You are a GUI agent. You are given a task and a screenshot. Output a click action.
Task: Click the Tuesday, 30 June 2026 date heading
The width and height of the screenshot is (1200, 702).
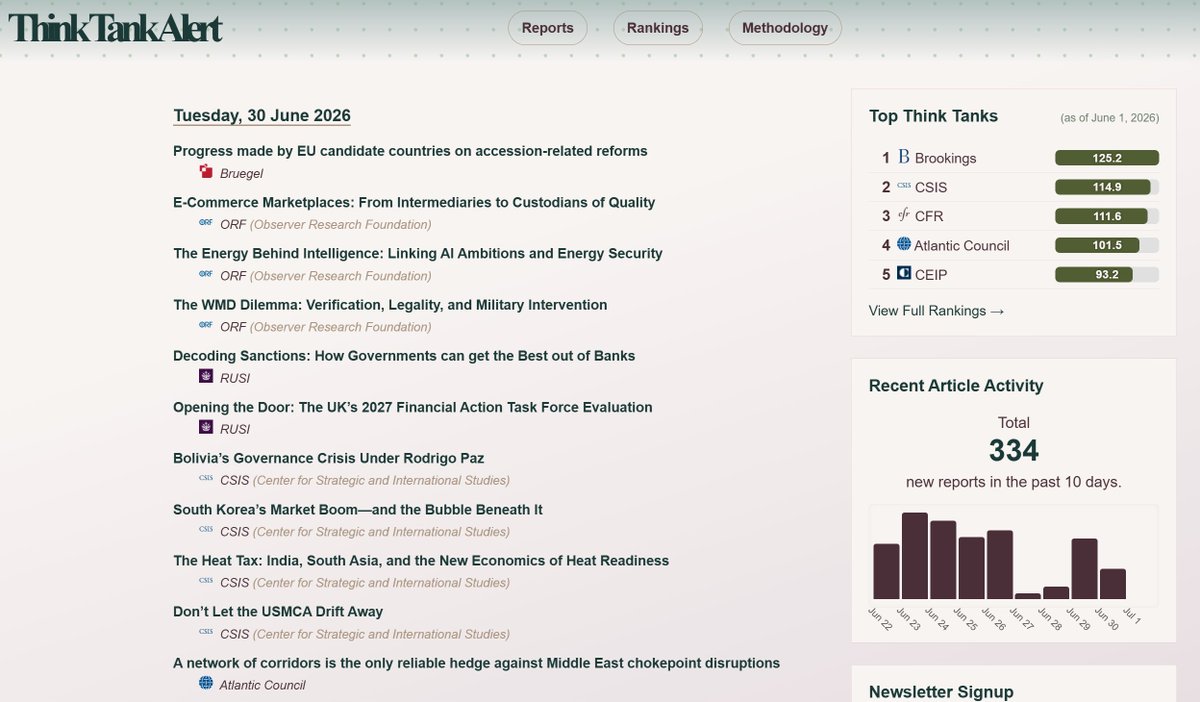262,116
